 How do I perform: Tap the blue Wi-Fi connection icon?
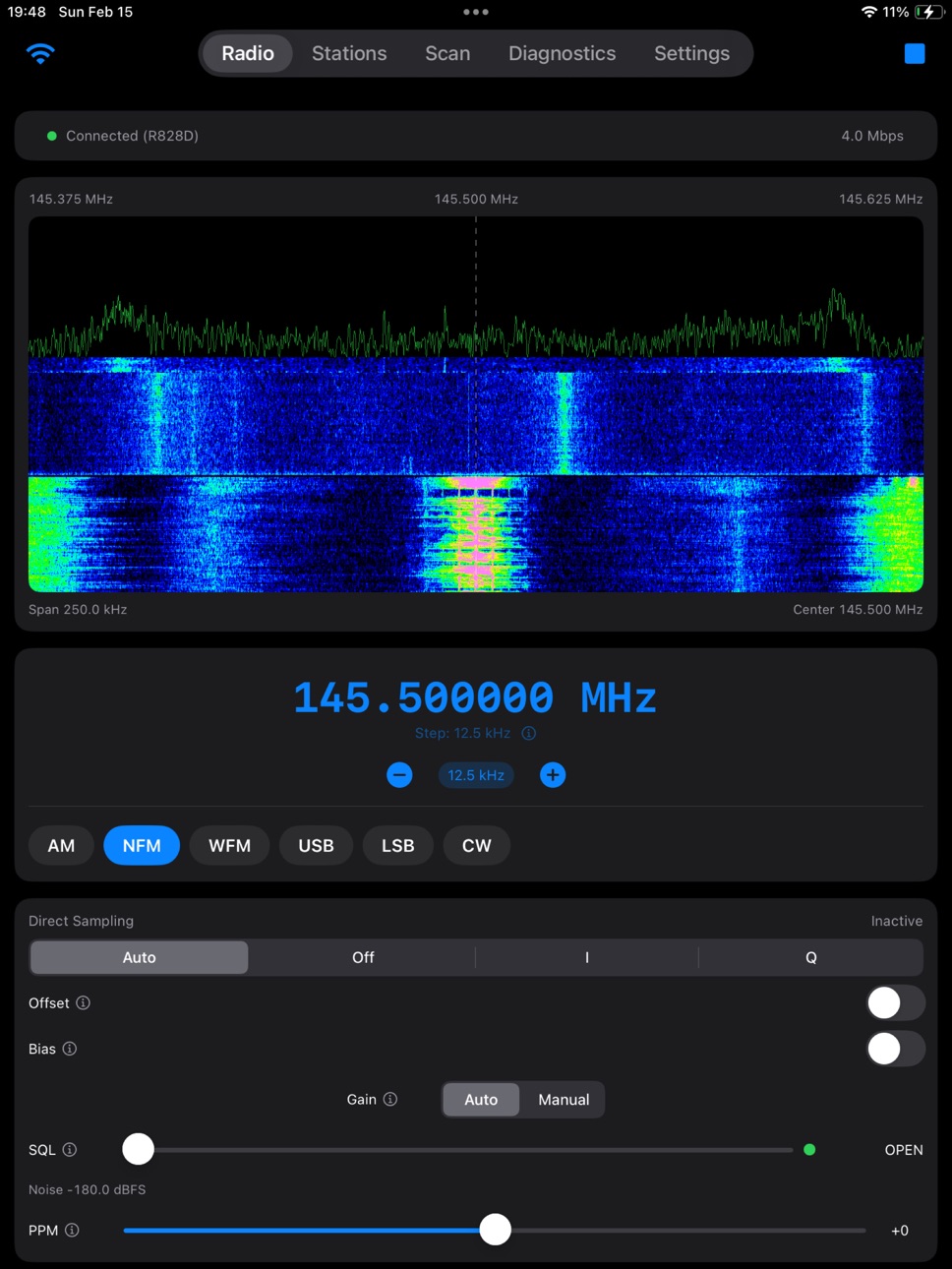[40, 53]
